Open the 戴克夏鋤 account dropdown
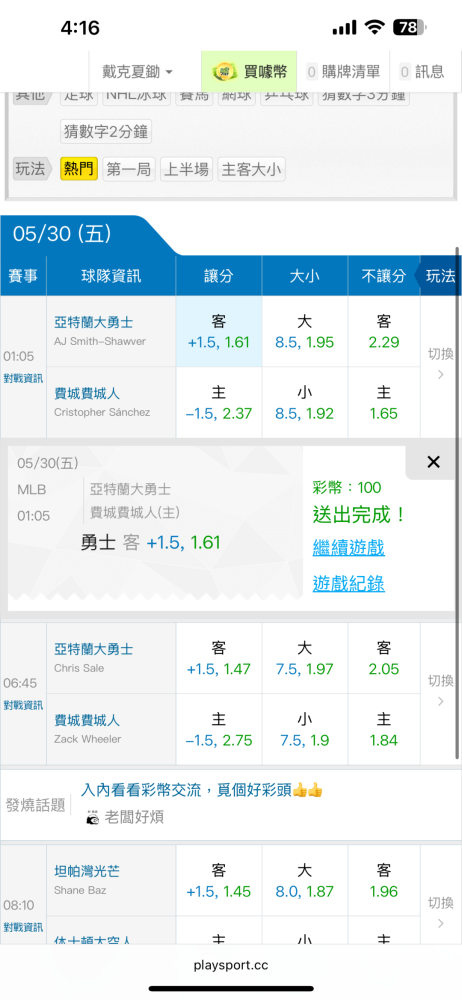Image resolution: width=462 pixels, height=1000 pixels. tap(138, 72)
